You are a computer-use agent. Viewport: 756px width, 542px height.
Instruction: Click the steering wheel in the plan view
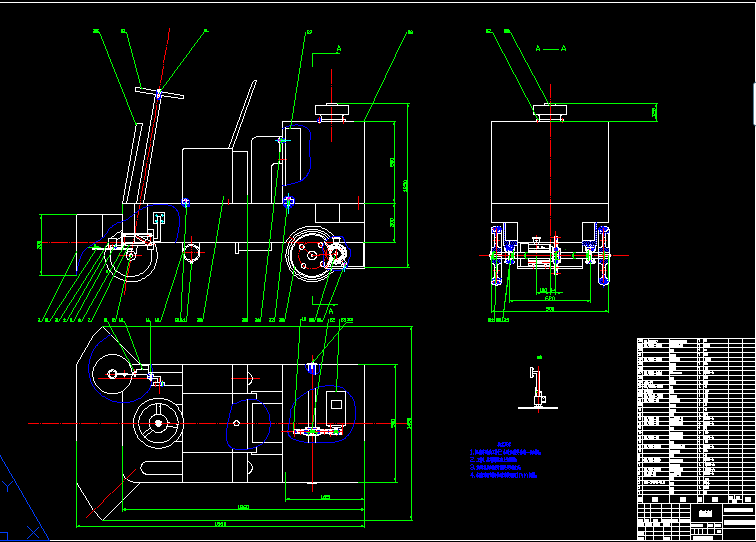tap(158, 425)
